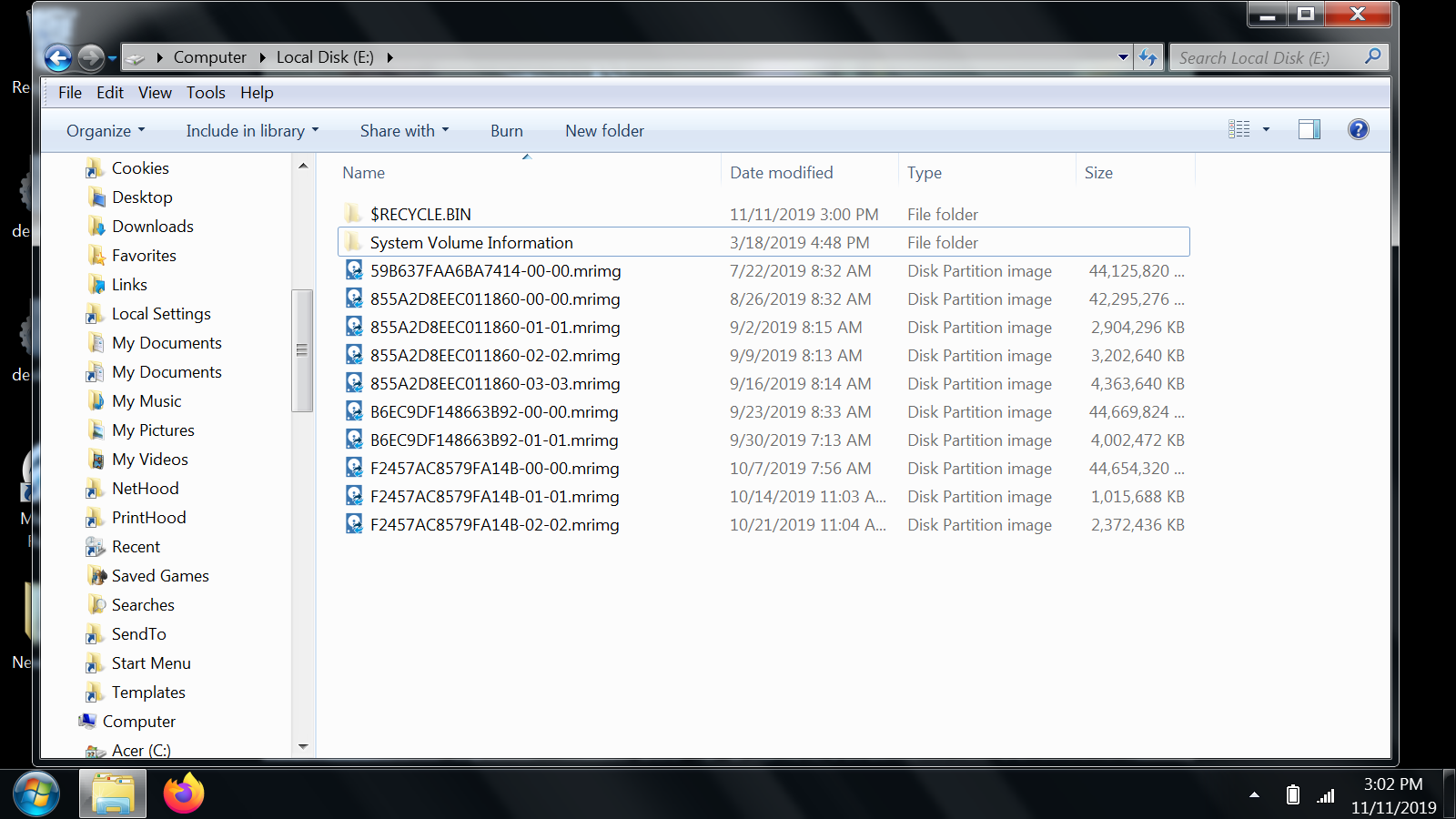Open the view options dropdown arrow
Viewport: 1456px width, 819px height.
pos(1266,130)
